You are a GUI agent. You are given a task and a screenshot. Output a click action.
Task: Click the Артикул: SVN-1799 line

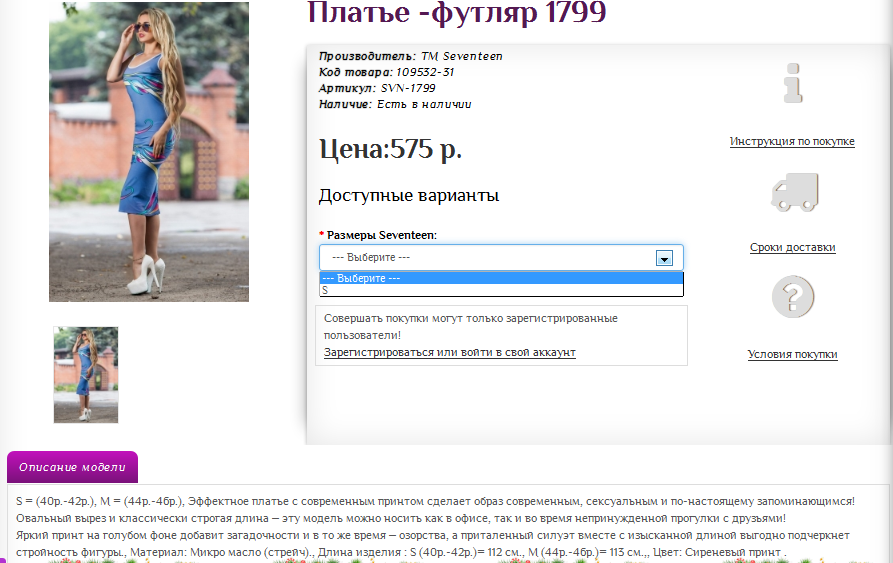[377, 88]
